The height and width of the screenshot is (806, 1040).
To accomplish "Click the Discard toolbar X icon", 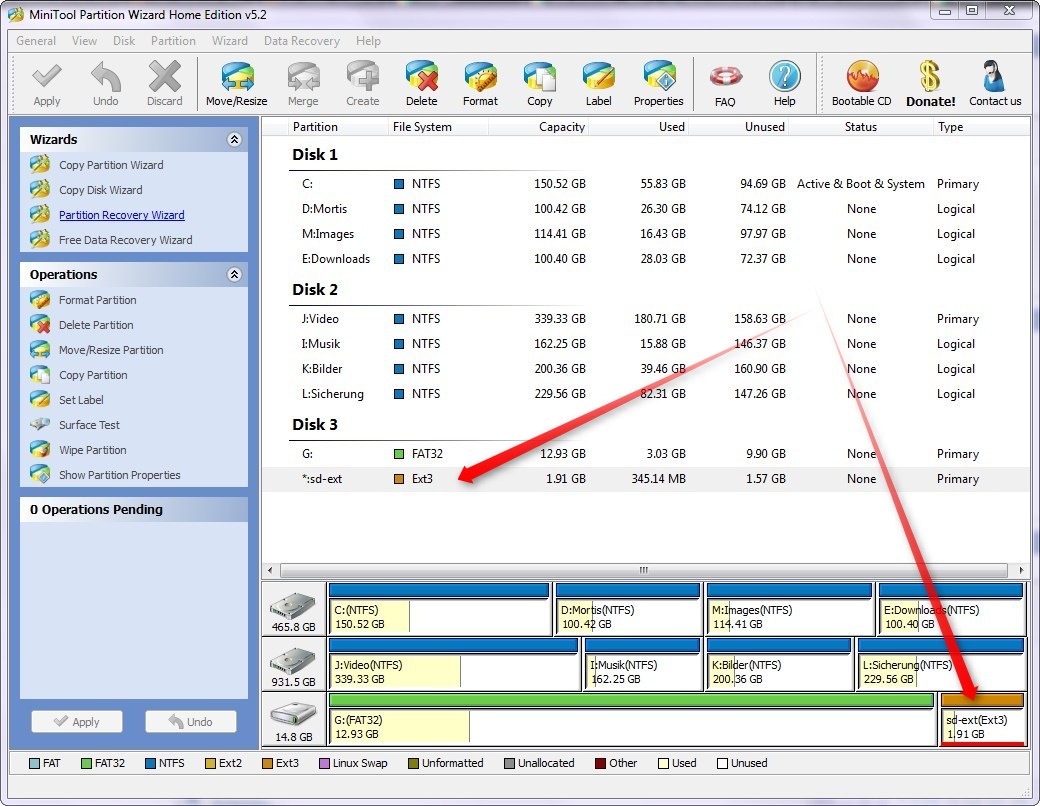I will (x=164, y=76).
